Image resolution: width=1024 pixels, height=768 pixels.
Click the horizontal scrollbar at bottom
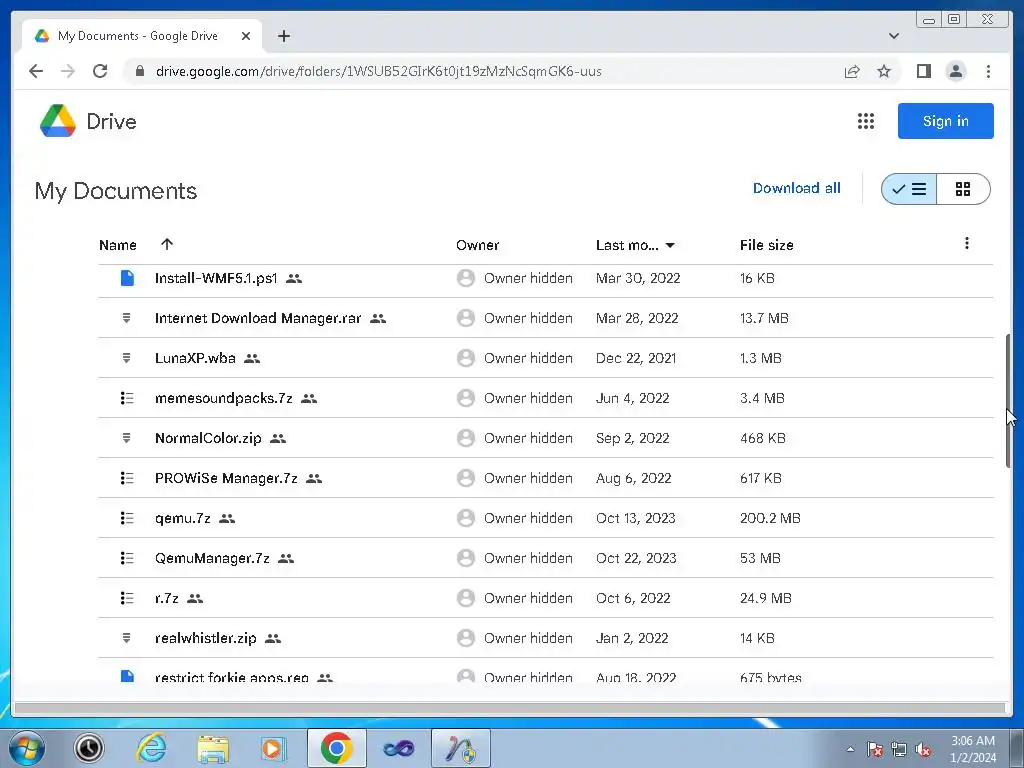(x=509, y=708)
